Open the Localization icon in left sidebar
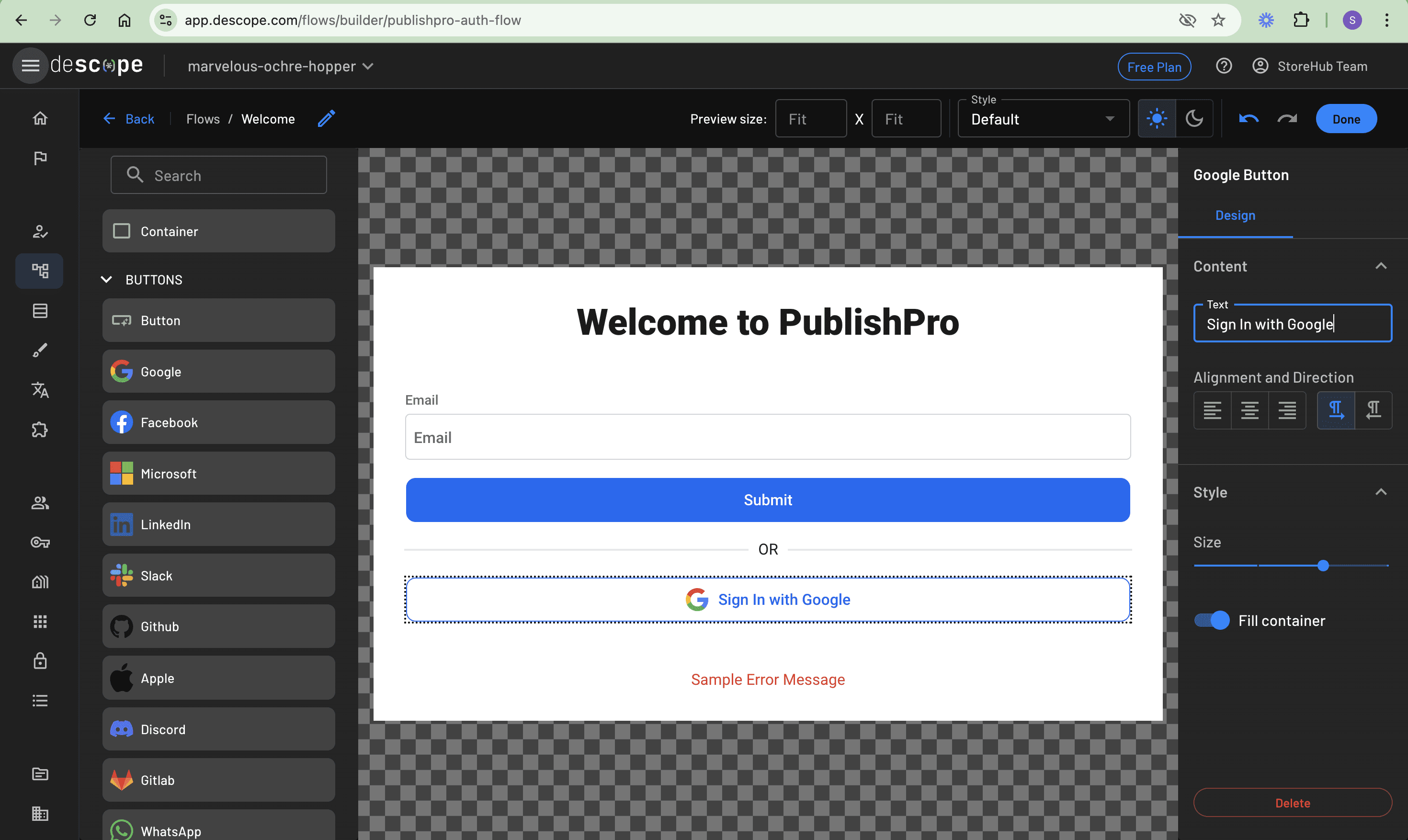1408x840 pixels. (40, 390)
